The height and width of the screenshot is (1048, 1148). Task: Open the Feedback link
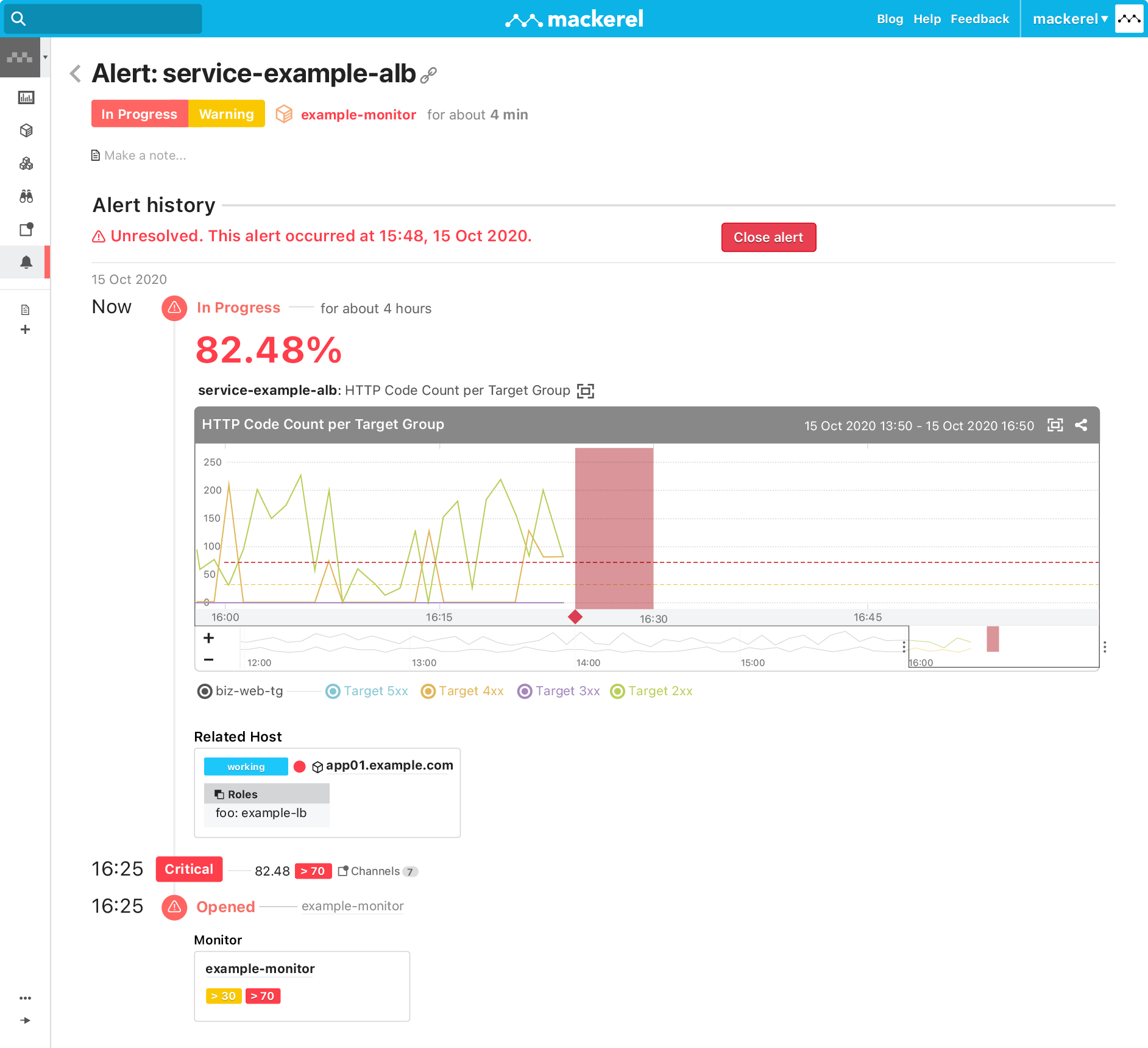[980, 19]
